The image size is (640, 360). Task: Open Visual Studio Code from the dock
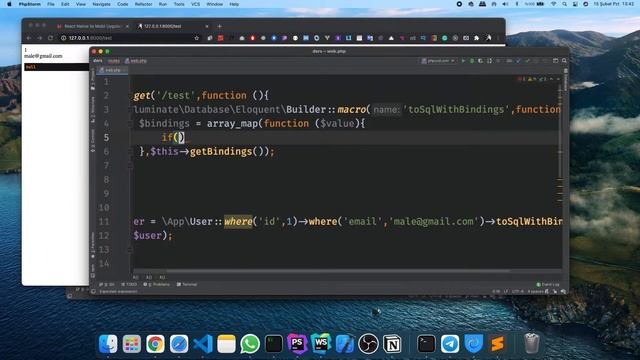click(203, 344)
